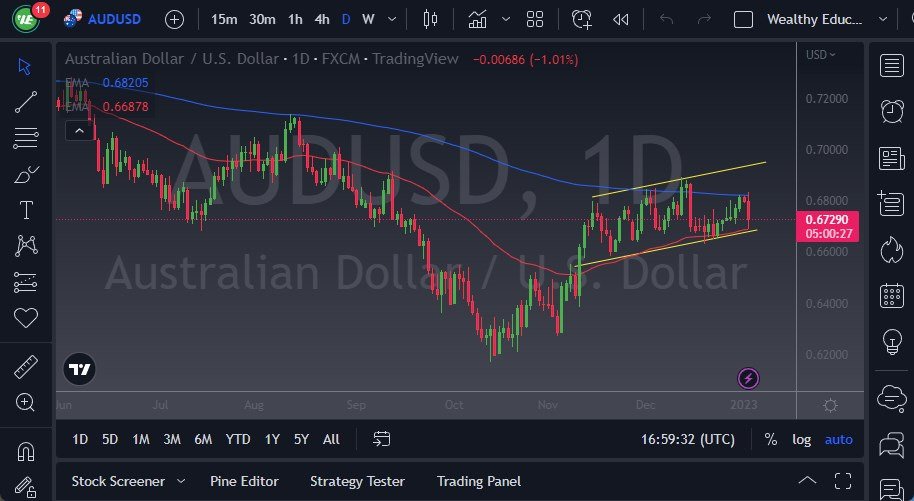Open the user profile menu avatar
914x501 pixels.
click(26, 19)
